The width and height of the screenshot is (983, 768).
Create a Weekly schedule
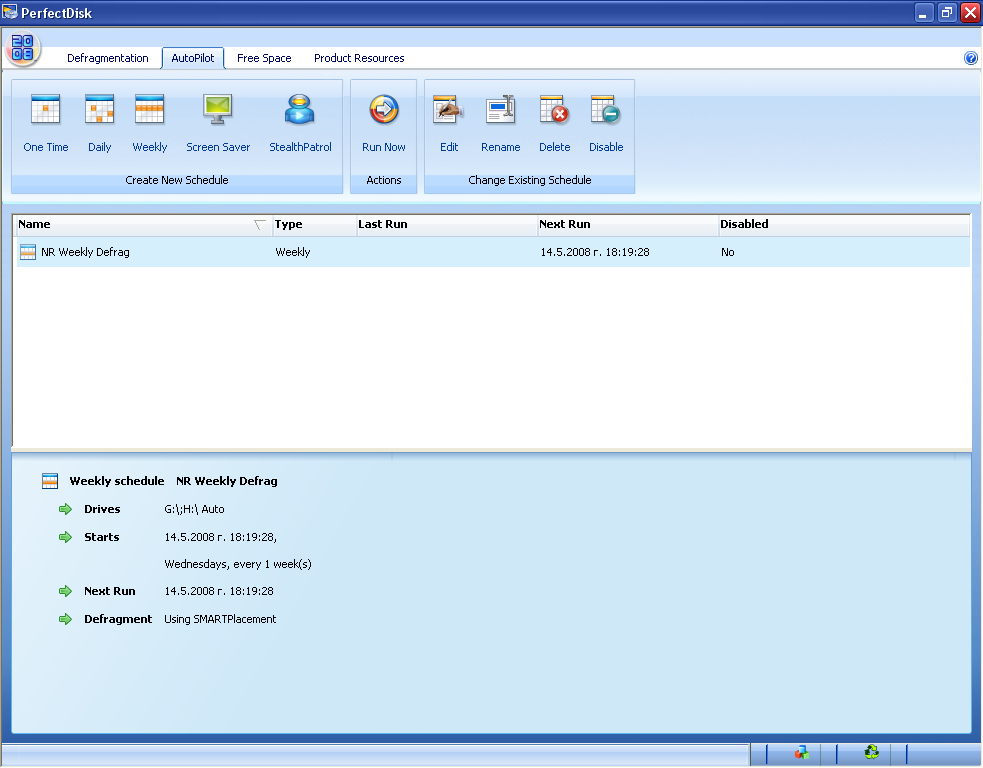149,123
